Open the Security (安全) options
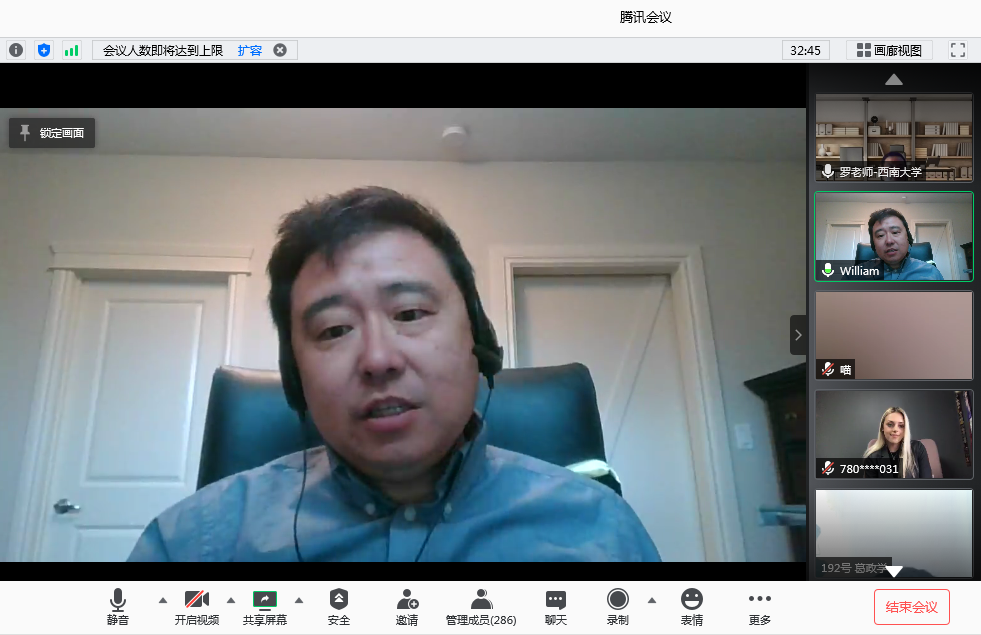Viewport: 981px width, 635px height. click(x=339, y=606)
